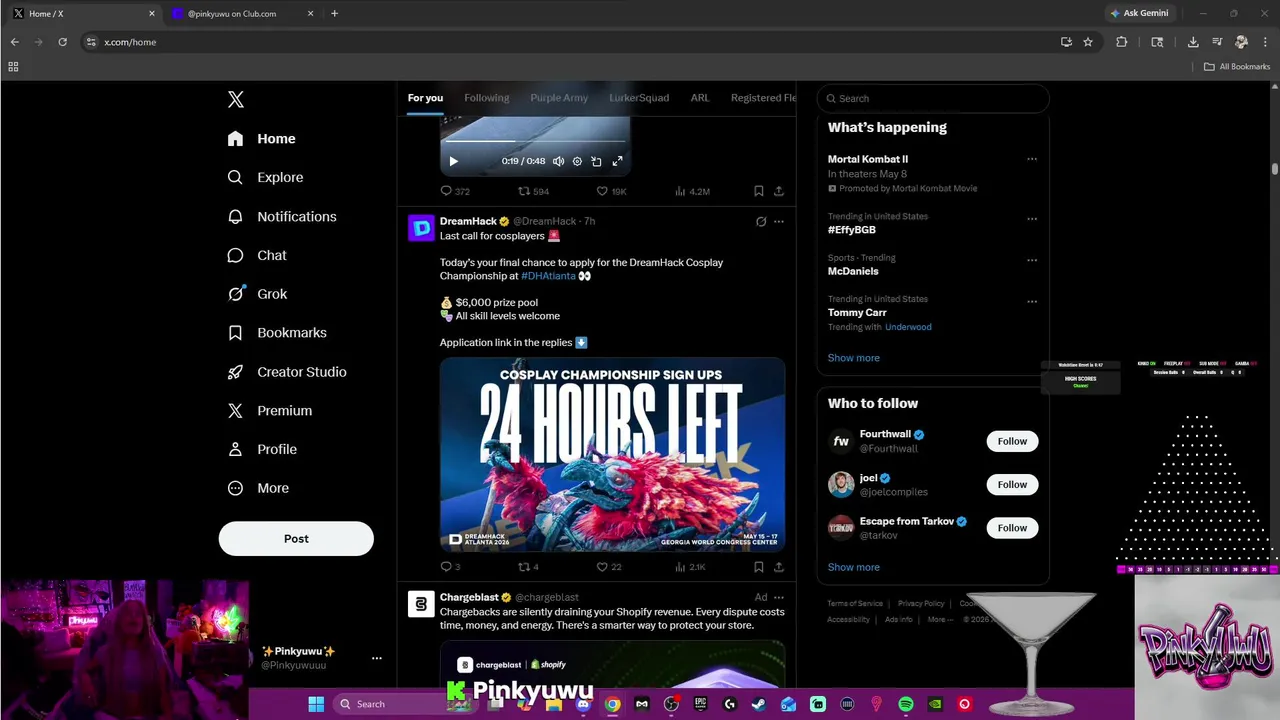Open Creator Studio
The height and width of the screenshot is (720, 1280).
click(287, 372)
